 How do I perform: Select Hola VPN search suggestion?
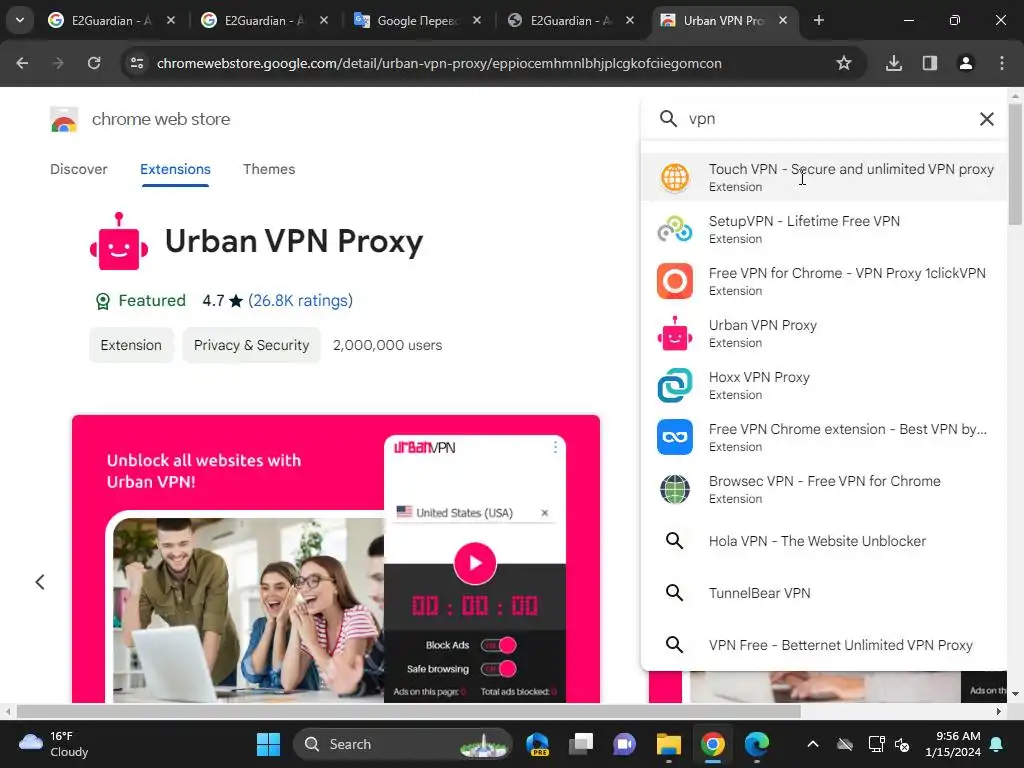coord(824,541)
